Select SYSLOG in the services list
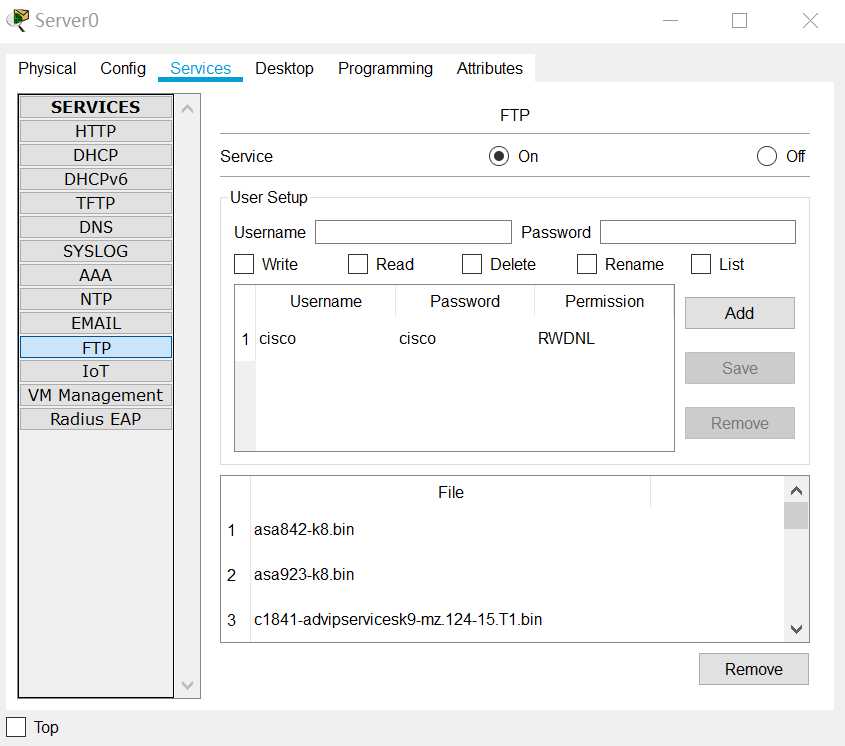The width and height of the screenshot is (845, 746). tap(96, 251)
